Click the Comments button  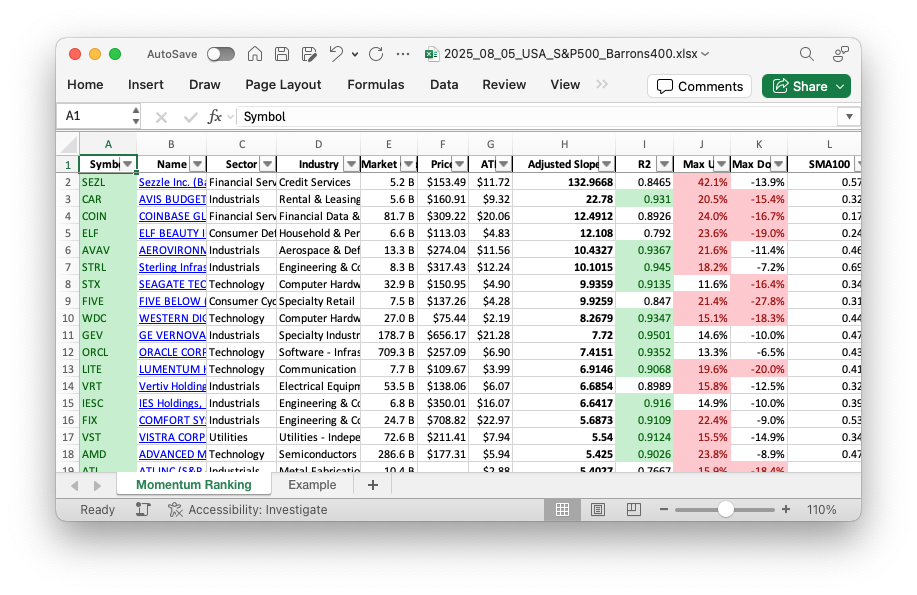700,86
